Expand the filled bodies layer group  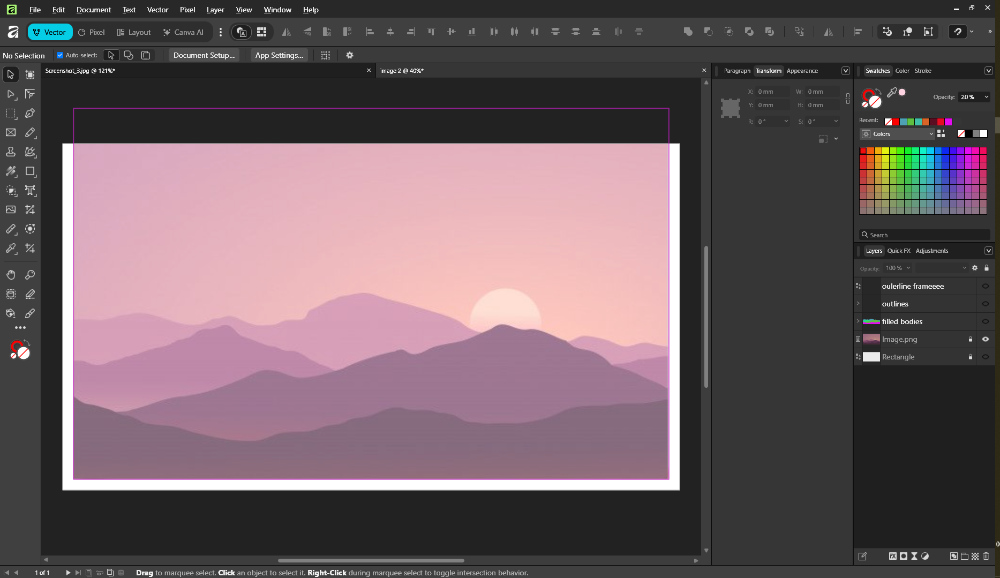(x=858, y=322)
